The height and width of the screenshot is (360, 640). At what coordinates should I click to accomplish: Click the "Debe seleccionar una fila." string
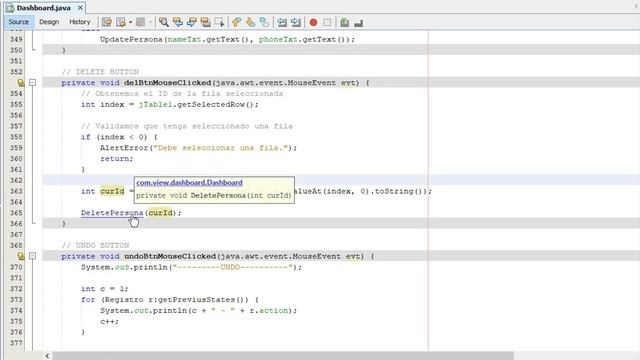tap(221, 148)
